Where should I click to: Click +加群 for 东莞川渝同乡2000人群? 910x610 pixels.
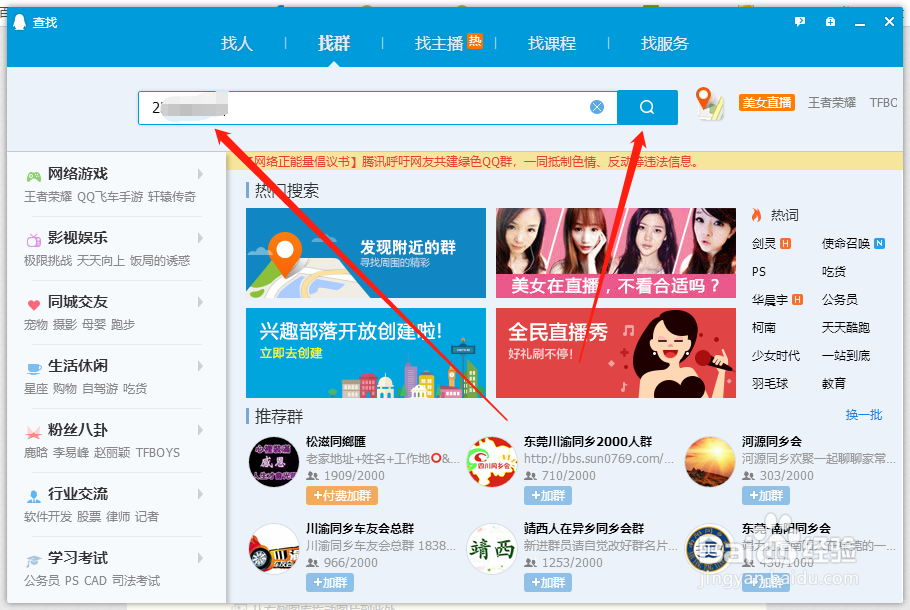(x=548, y=496)
